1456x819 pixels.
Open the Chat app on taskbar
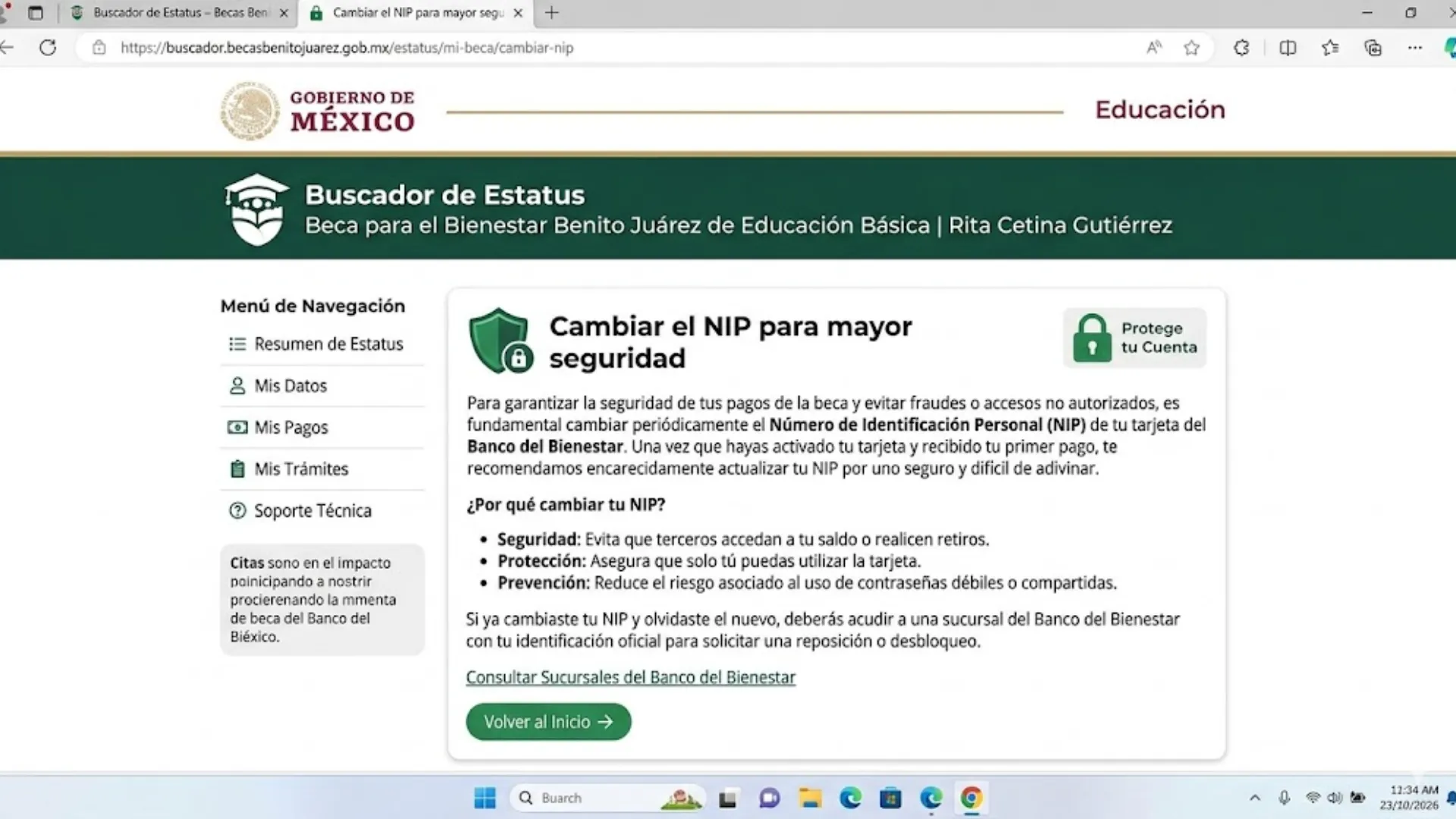tap(769, 798)
